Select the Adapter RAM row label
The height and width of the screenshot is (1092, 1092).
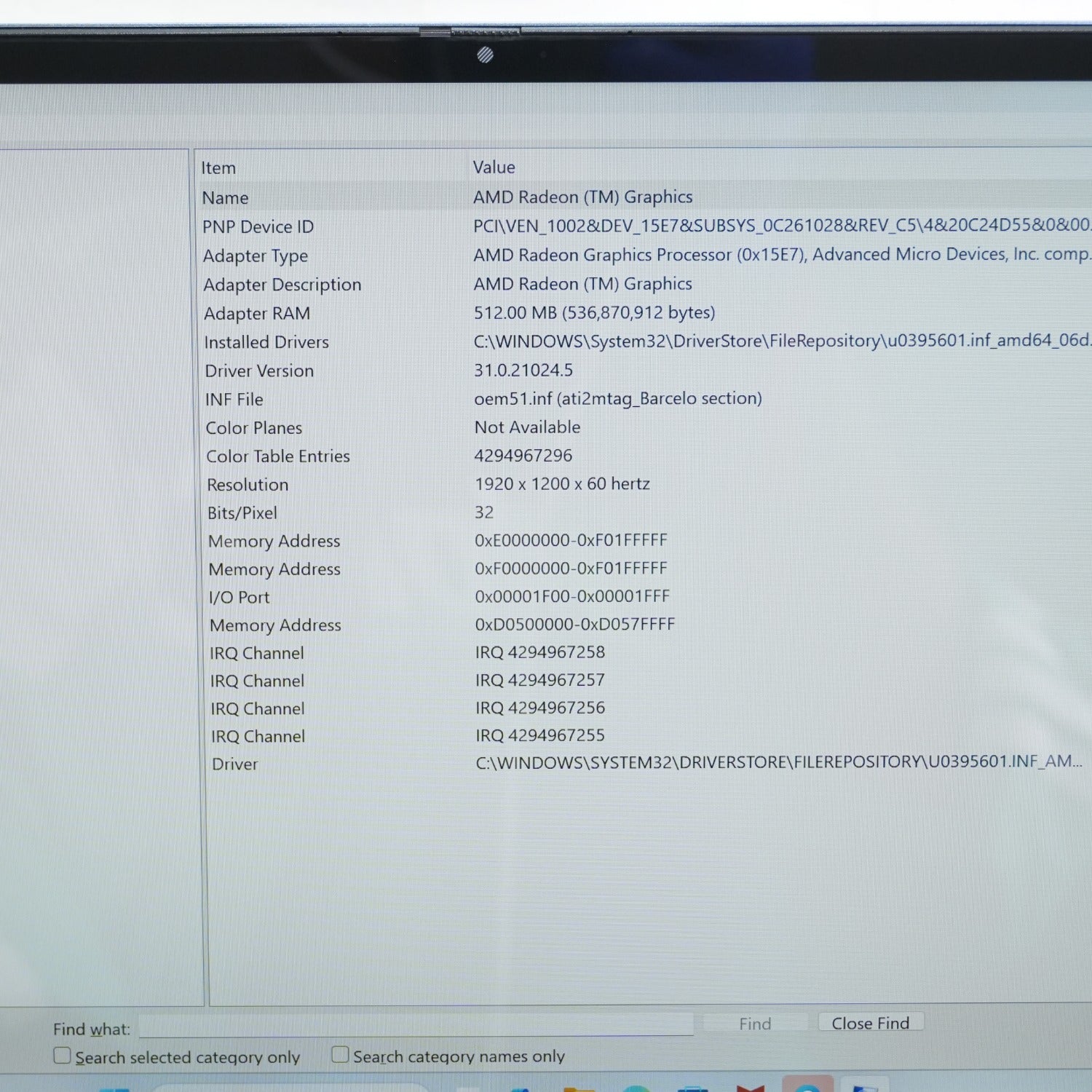pyautogui.click(x=257, y=314)
